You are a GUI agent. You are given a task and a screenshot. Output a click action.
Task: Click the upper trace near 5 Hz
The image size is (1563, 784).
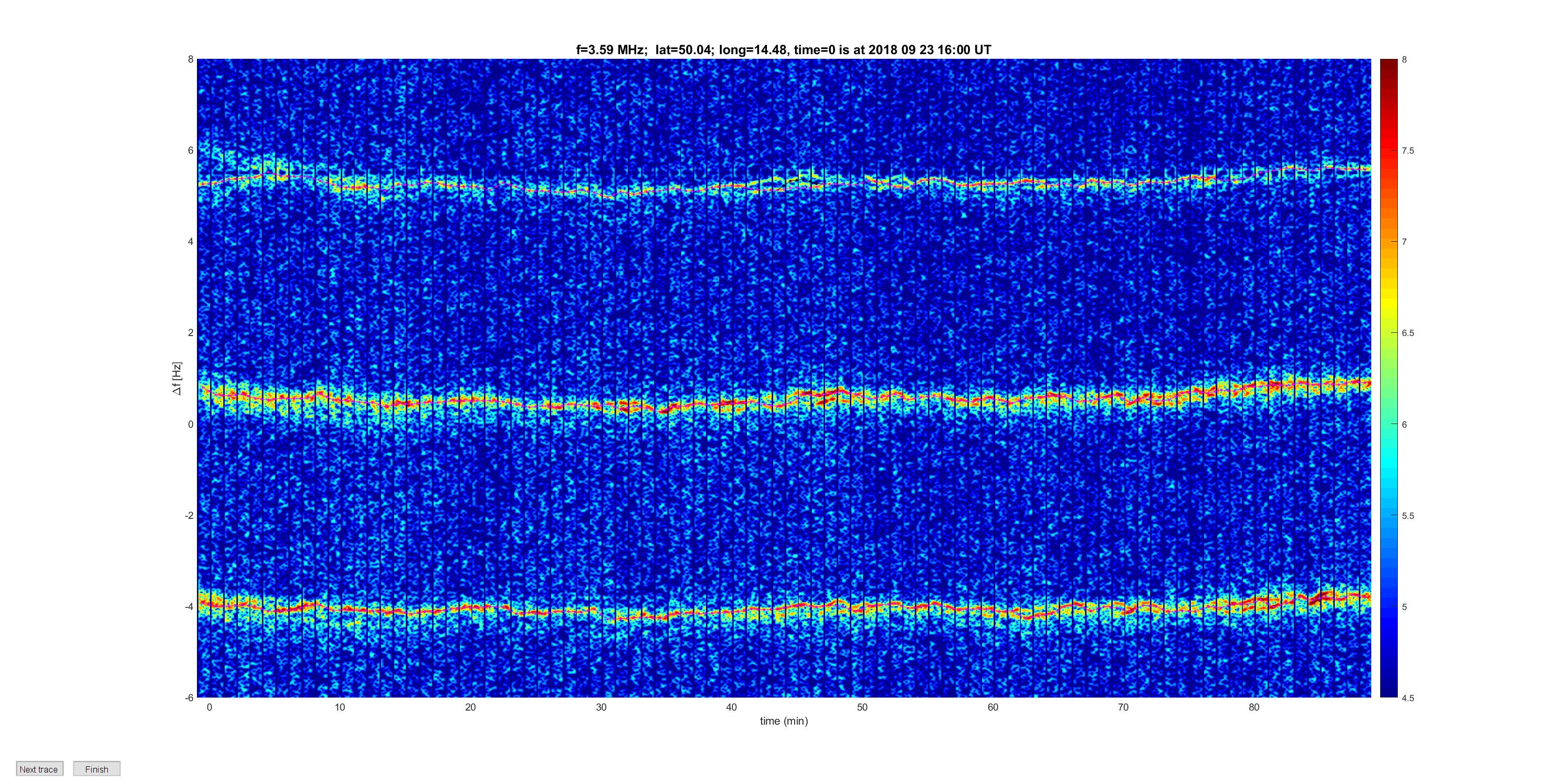click(784, 182)
